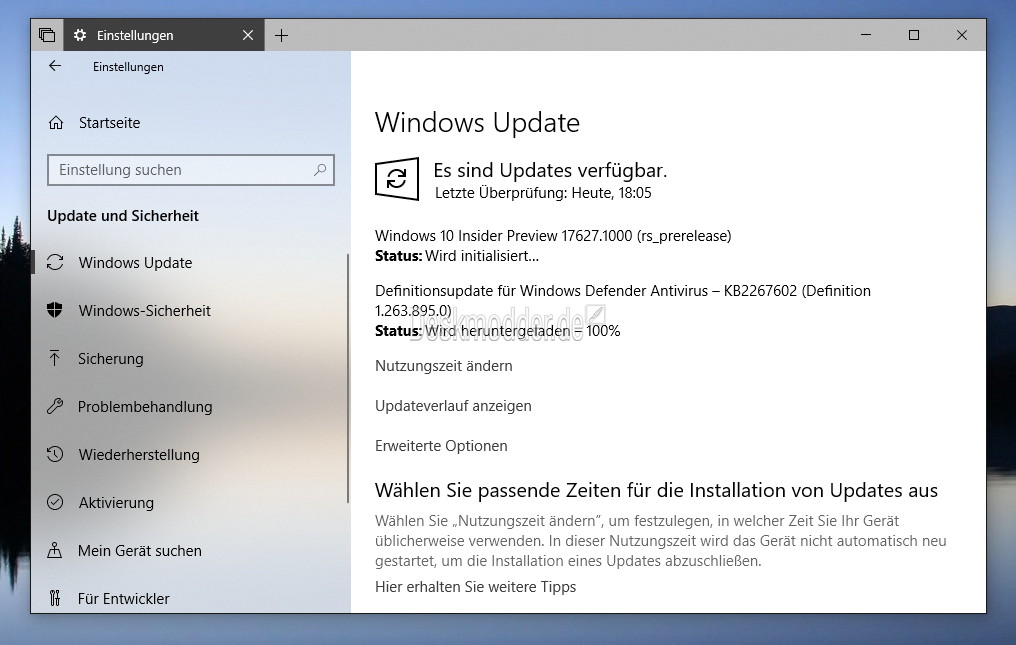Viewport: 1016px width, 645px height.
Task: Click the magnifier search icon
Action: click(x=319, y=170)
